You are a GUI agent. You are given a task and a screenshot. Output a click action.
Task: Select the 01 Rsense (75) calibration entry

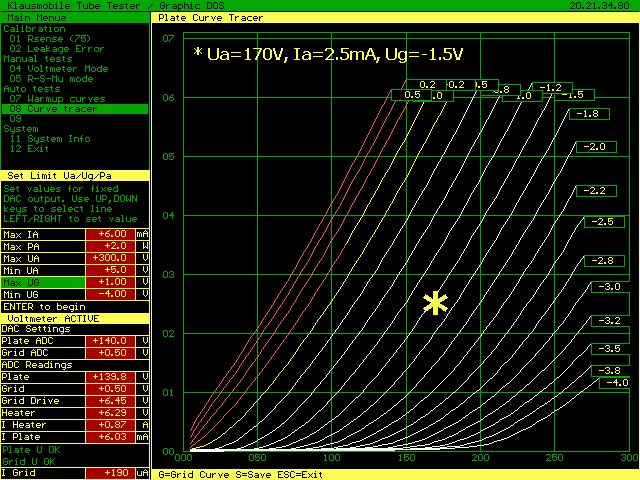[50, 39]
